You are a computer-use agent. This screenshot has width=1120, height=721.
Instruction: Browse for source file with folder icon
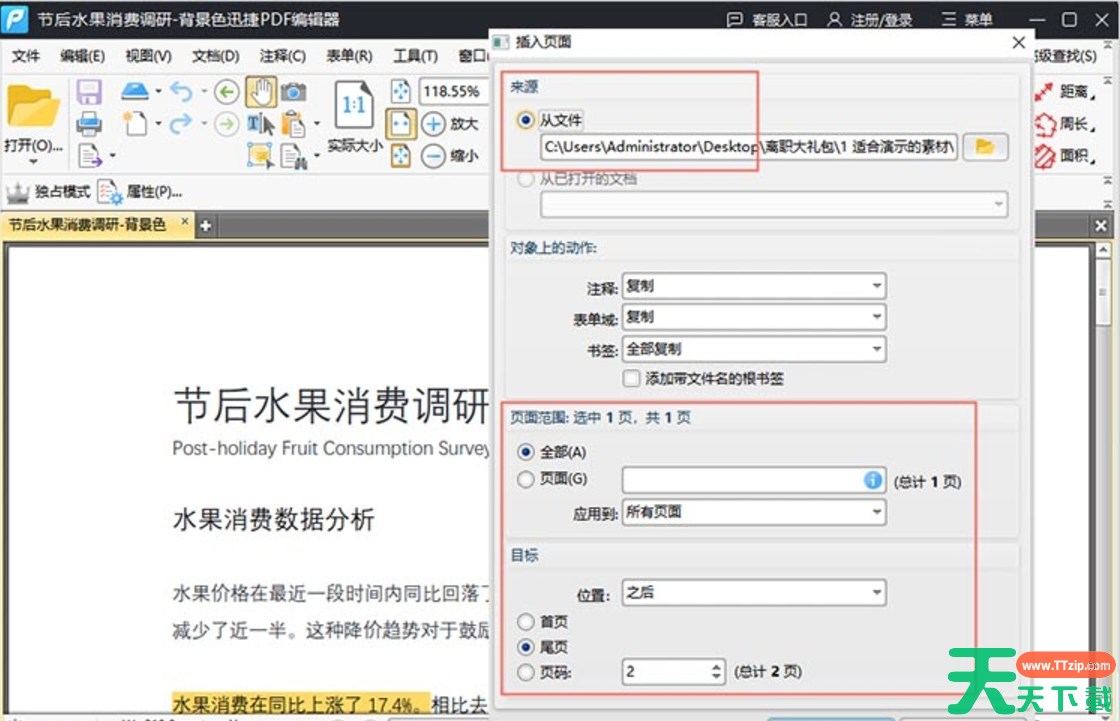coord(985,147)
